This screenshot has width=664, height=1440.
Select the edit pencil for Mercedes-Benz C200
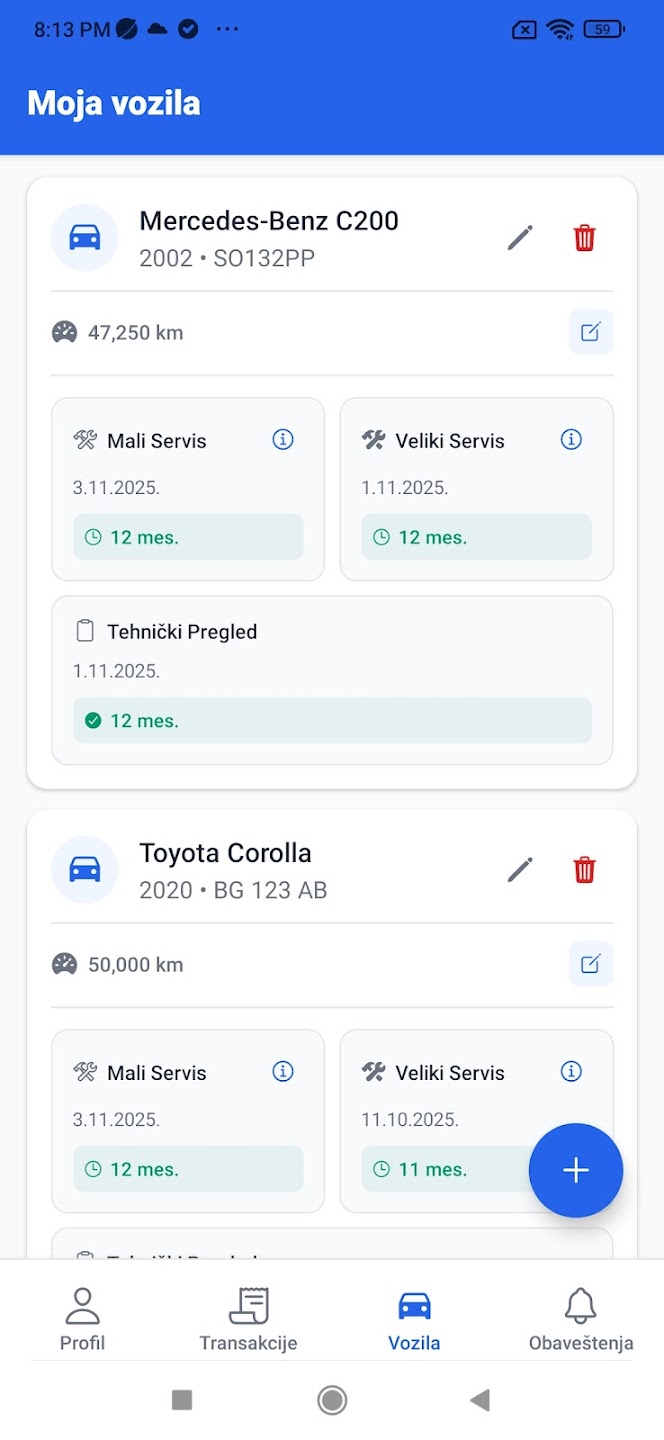point(520,237)
